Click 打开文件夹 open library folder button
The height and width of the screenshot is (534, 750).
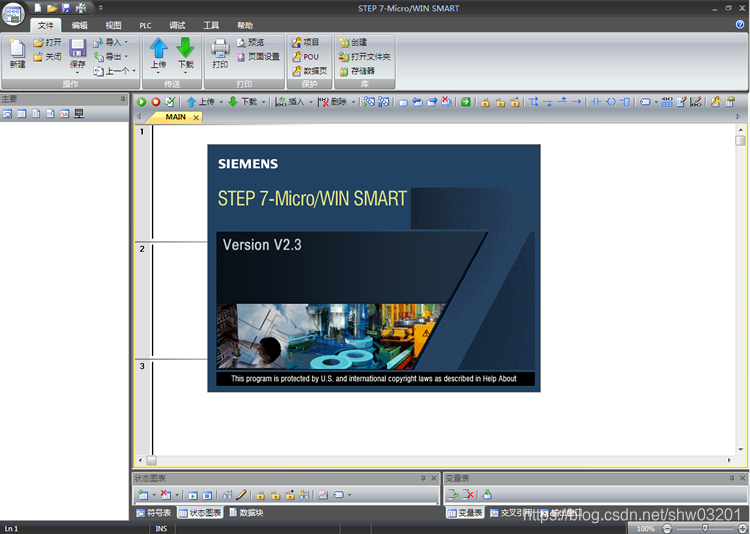click(364, 57)
